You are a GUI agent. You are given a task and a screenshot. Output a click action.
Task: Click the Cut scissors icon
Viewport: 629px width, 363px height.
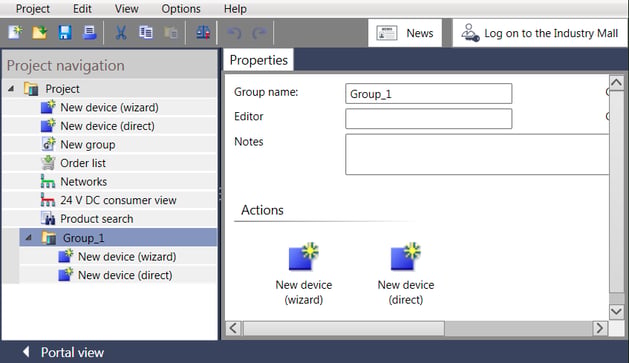120,32
